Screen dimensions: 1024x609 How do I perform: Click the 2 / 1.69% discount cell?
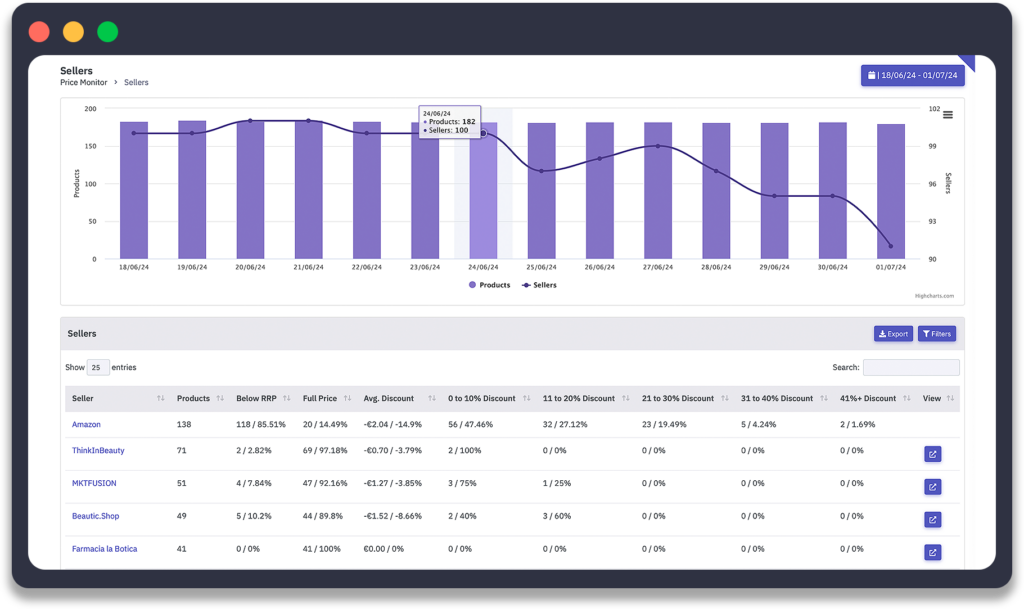[857, 424]
